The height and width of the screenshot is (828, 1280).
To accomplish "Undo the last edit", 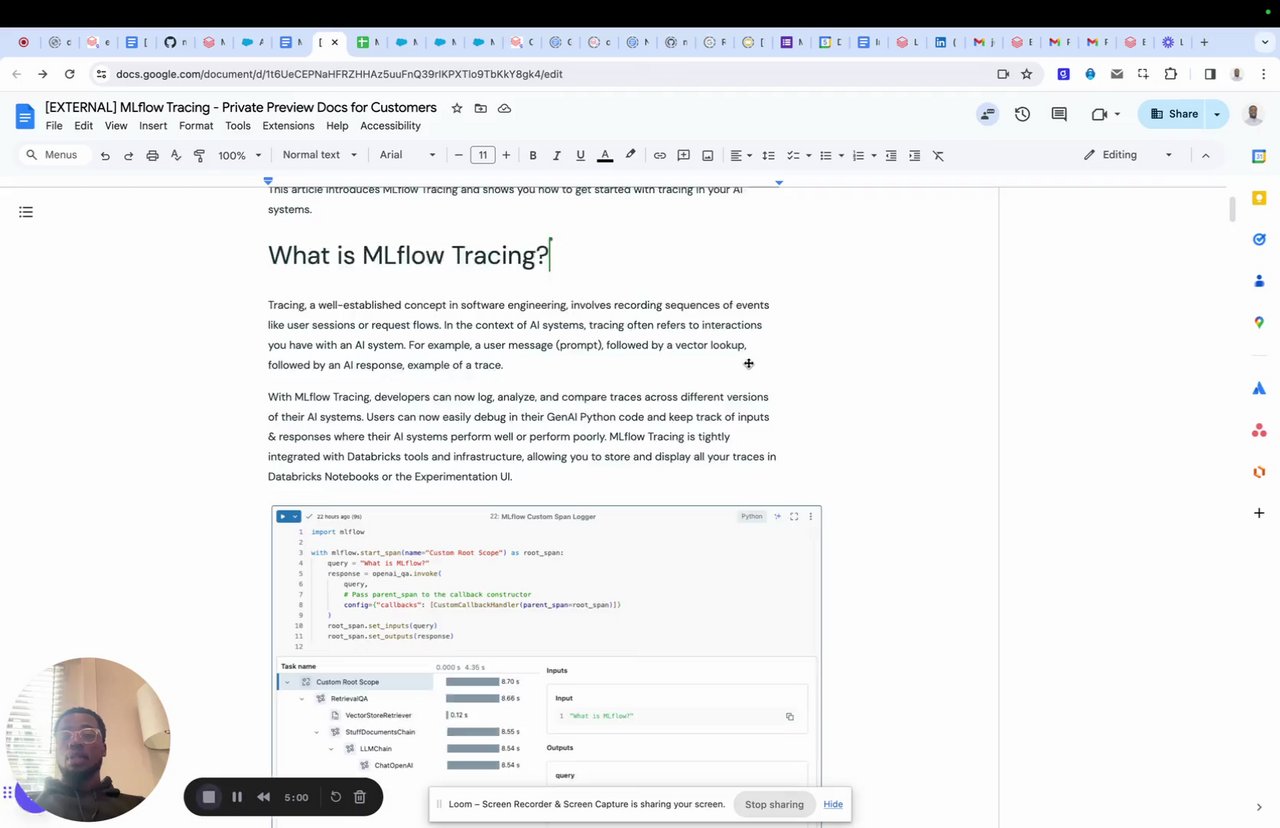I will [x=105, y=155].
